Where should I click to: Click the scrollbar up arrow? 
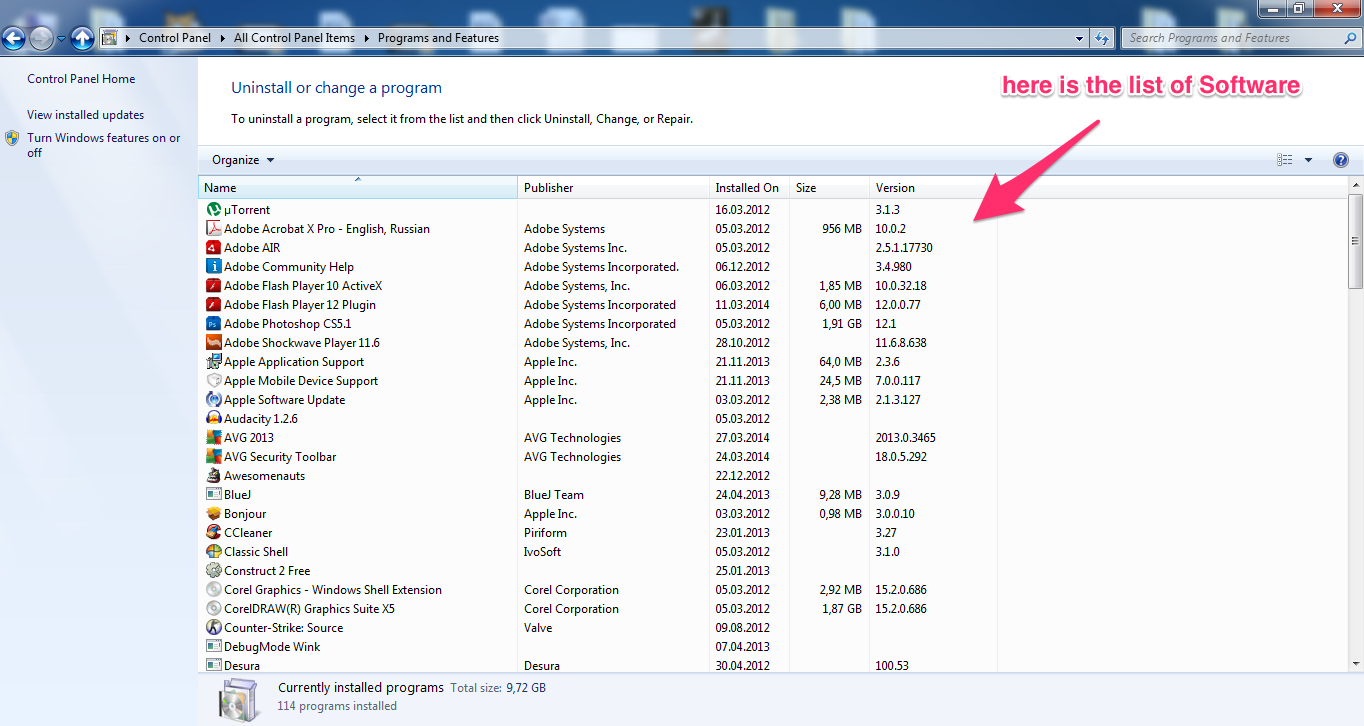[1355, 186]
